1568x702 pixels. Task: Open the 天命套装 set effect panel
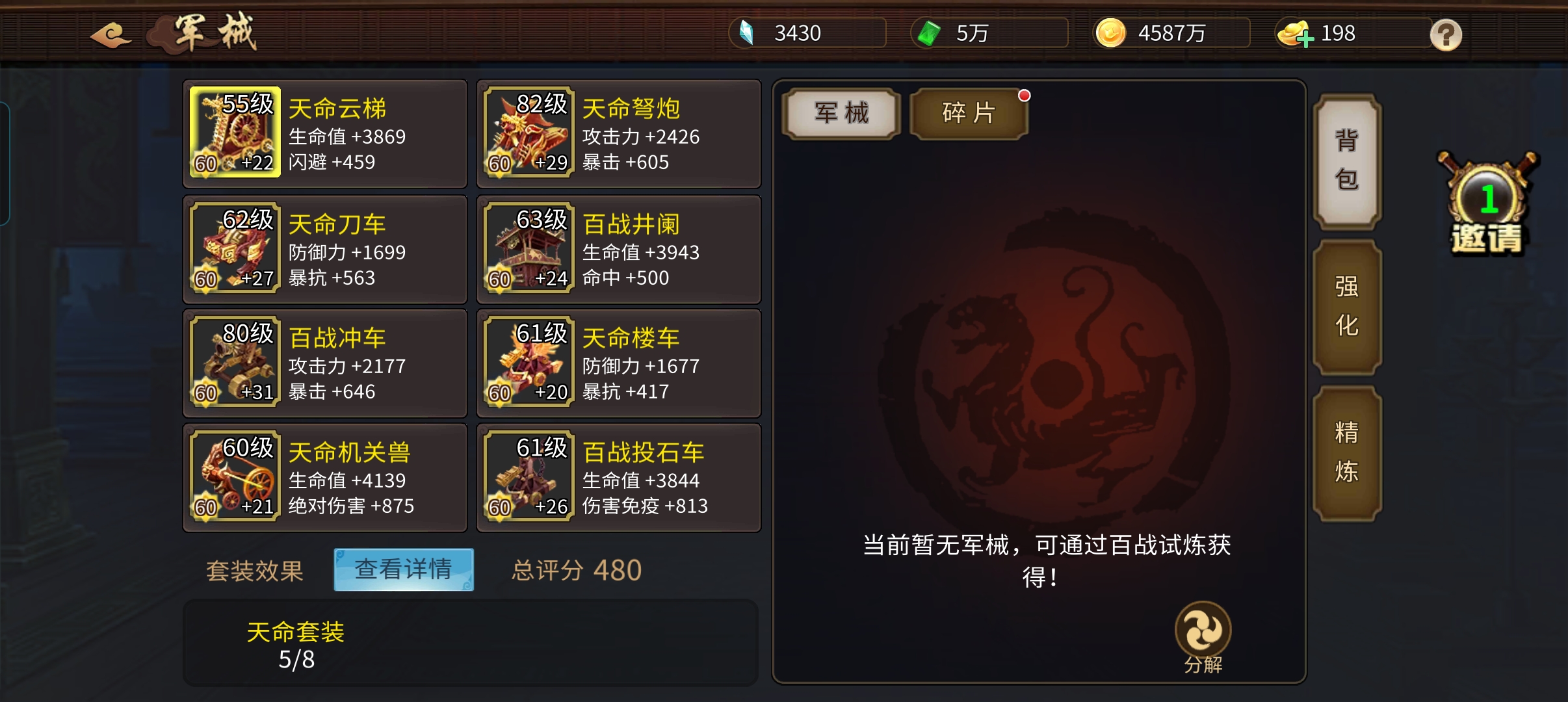pyautogui.click(x=471, y=643)
